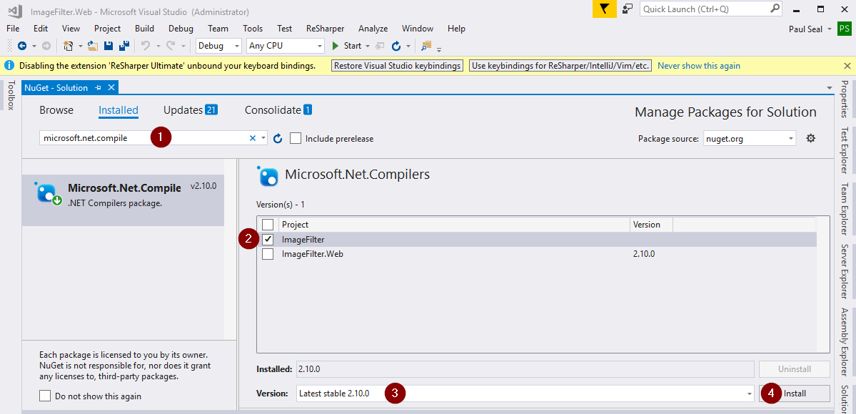
Task: Uncheck the ImageFilter project checkbox
Action: pos(268,240)
